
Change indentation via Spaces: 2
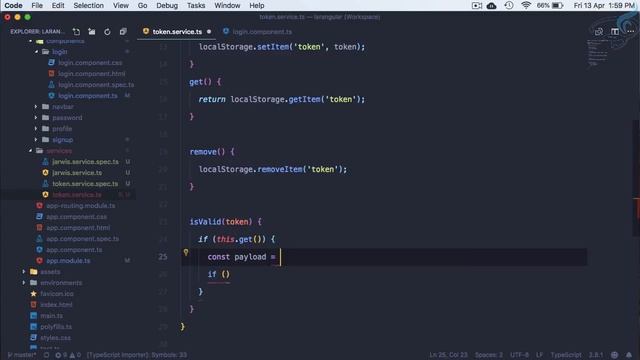pos(488,355)
